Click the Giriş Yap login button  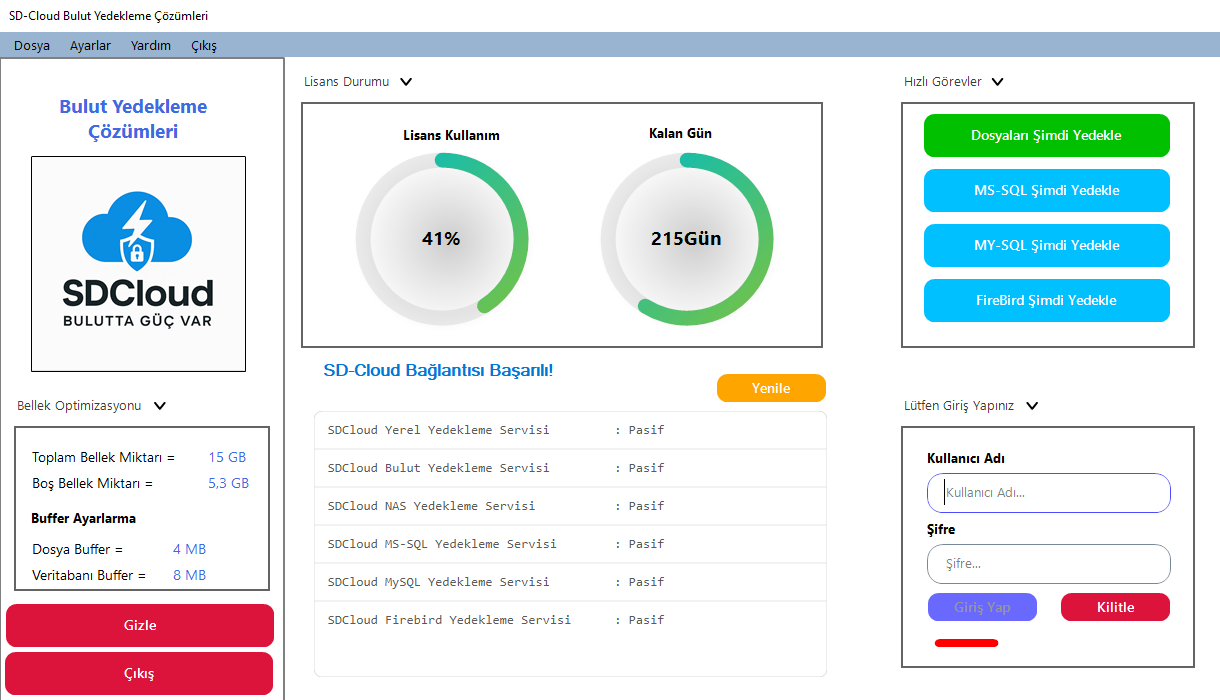pos(982,607)
